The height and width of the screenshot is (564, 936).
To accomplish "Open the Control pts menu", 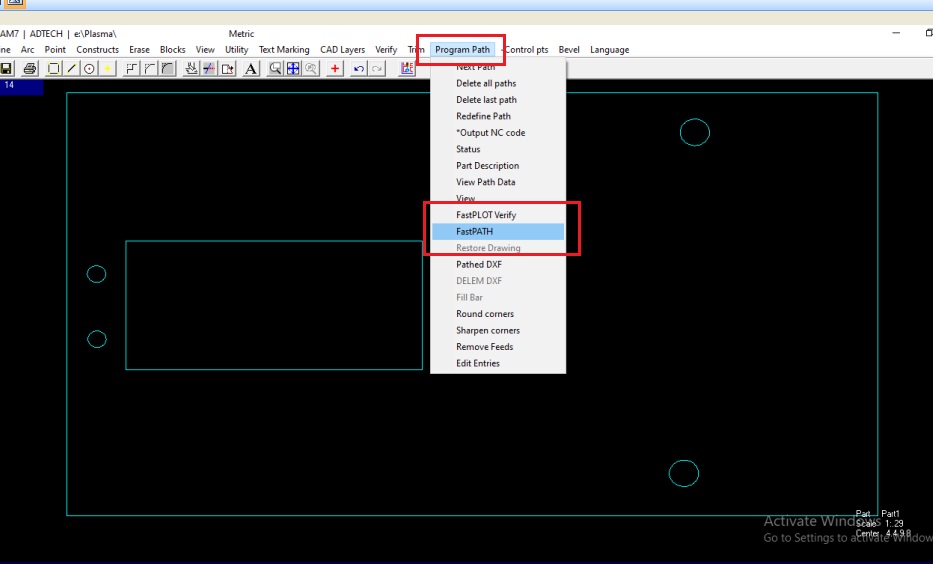I will pyautogui.click(x=525, y=50).
